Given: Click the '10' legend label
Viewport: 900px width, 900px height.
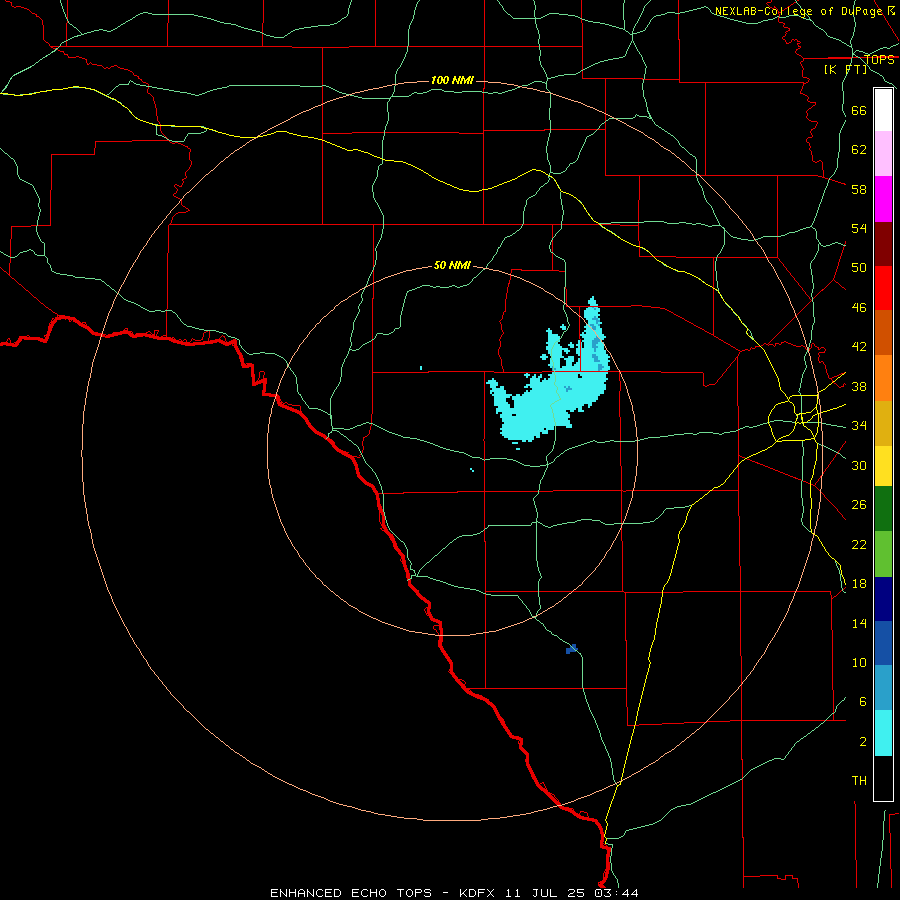Looking at the screenshot, I should coord(859,662).
